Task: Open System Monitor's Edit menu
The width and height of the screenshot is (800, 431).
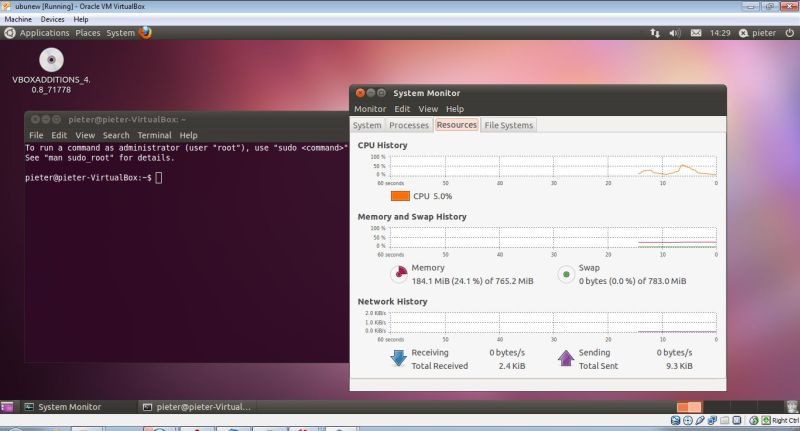Action: [x=402, y=109]
